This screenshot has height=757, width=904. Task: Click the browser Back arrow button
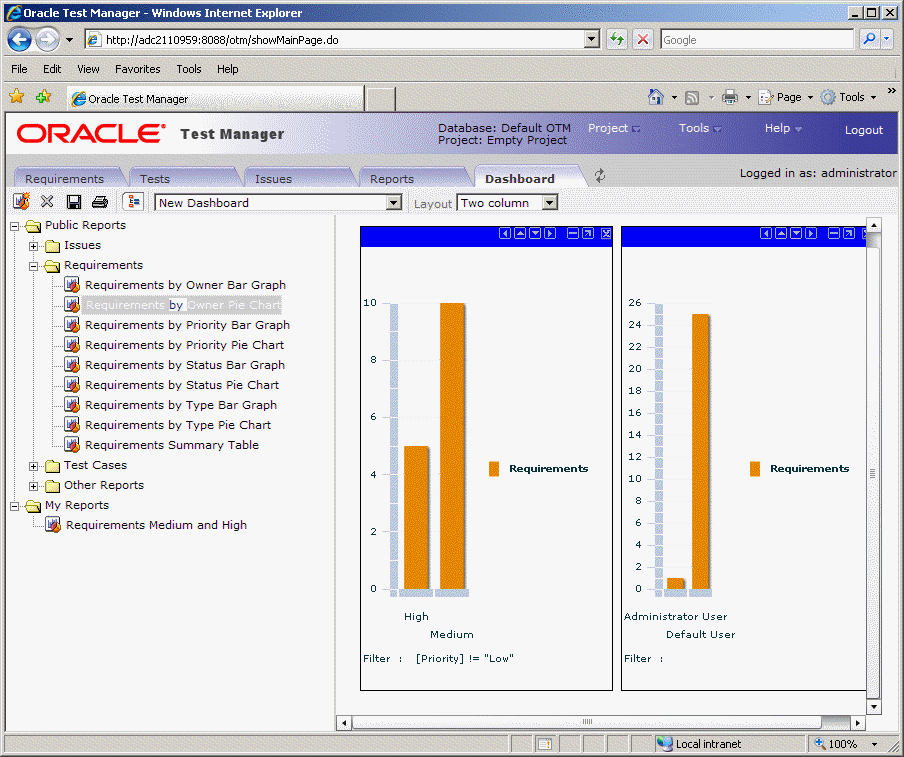click(x=20, y=40)
